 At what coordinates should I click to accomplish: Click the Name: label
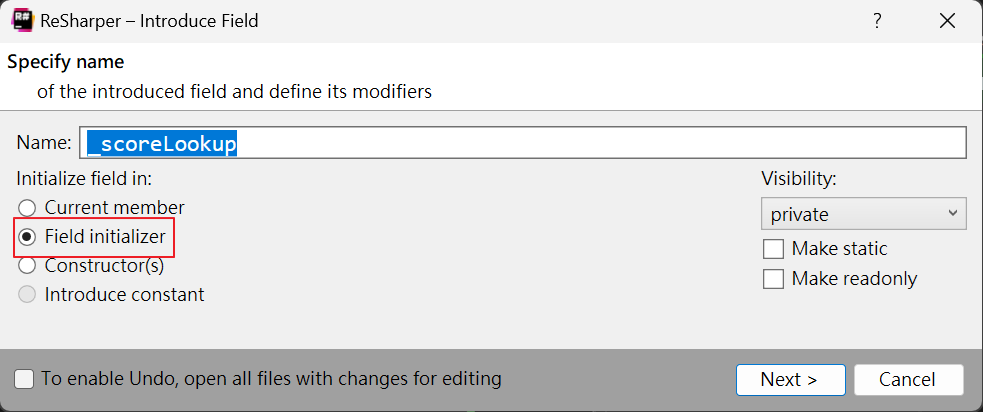coord(44,143)
